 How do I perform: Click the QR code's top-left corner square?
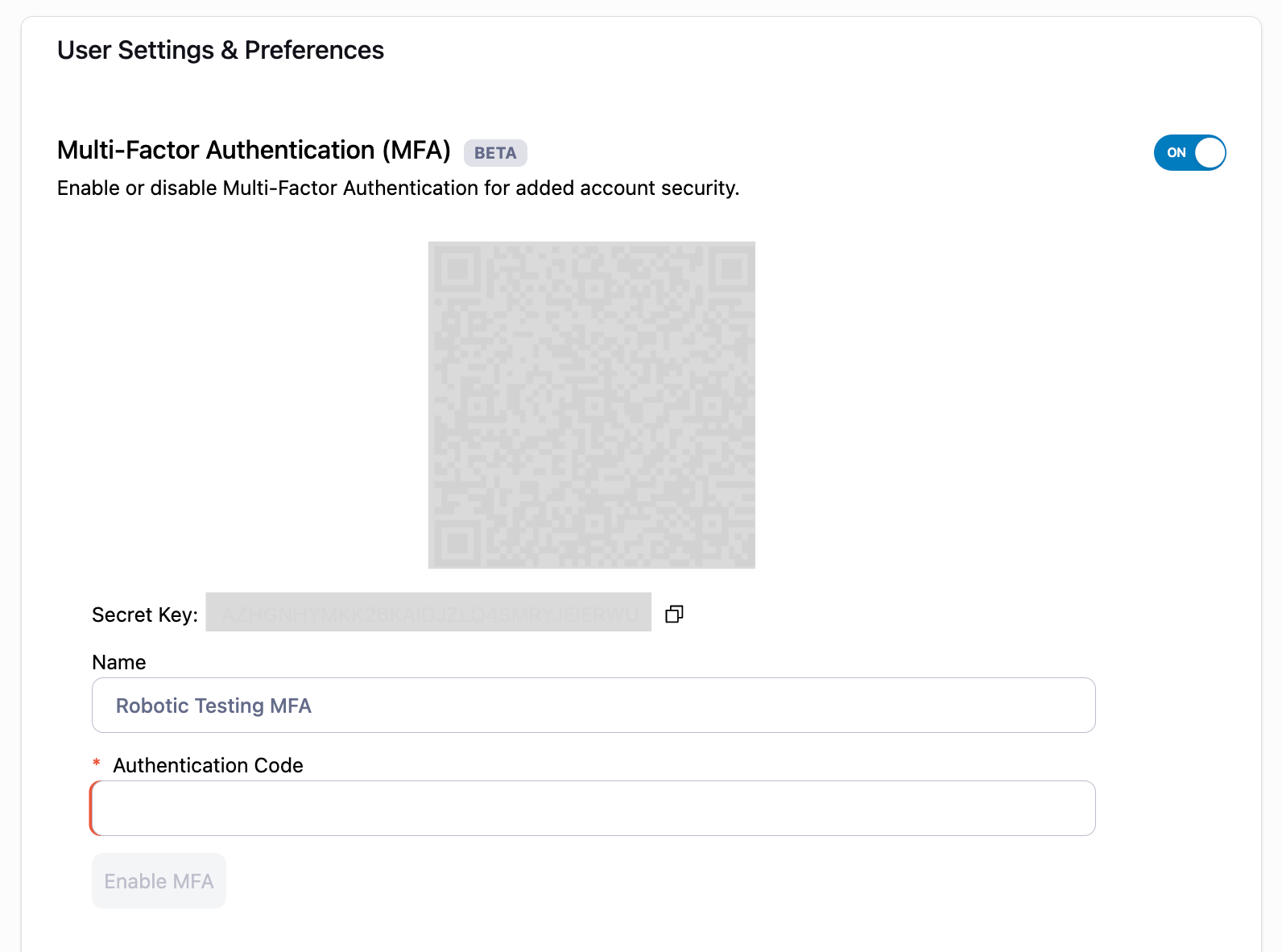[457, 270]
